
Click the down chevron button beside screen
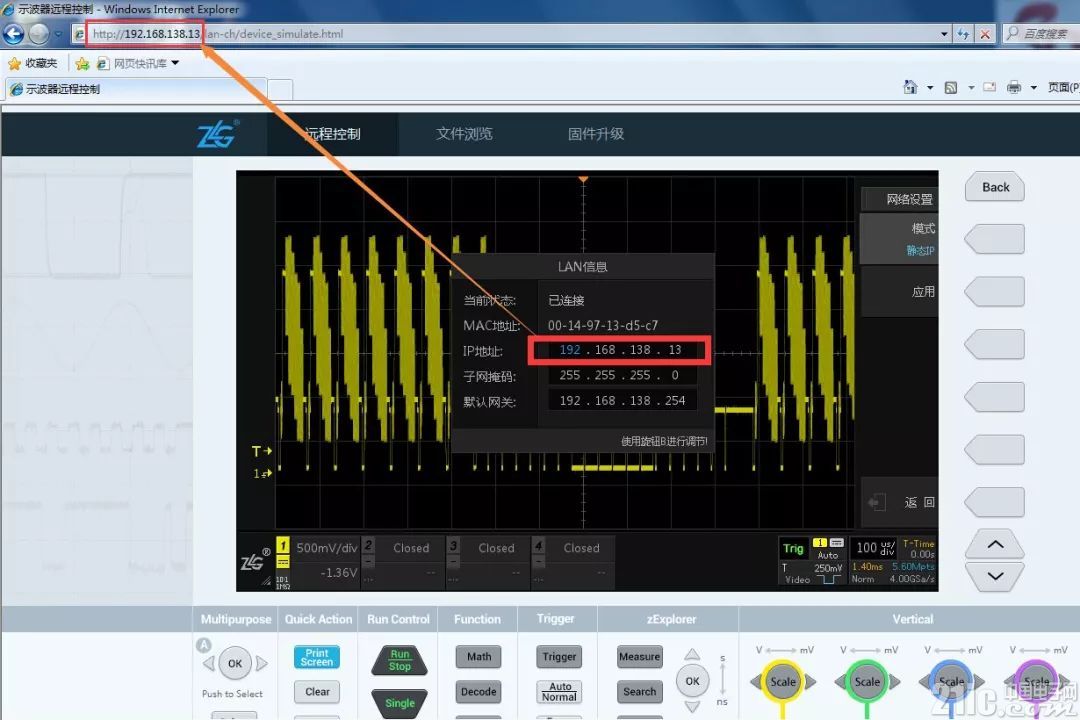click(995, 576)
